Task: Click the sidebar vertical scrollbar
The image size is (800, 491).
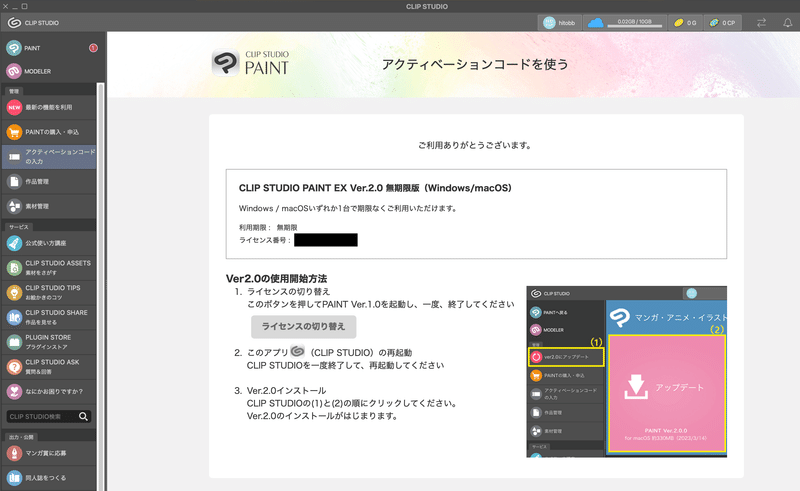Action: point(101,286)
